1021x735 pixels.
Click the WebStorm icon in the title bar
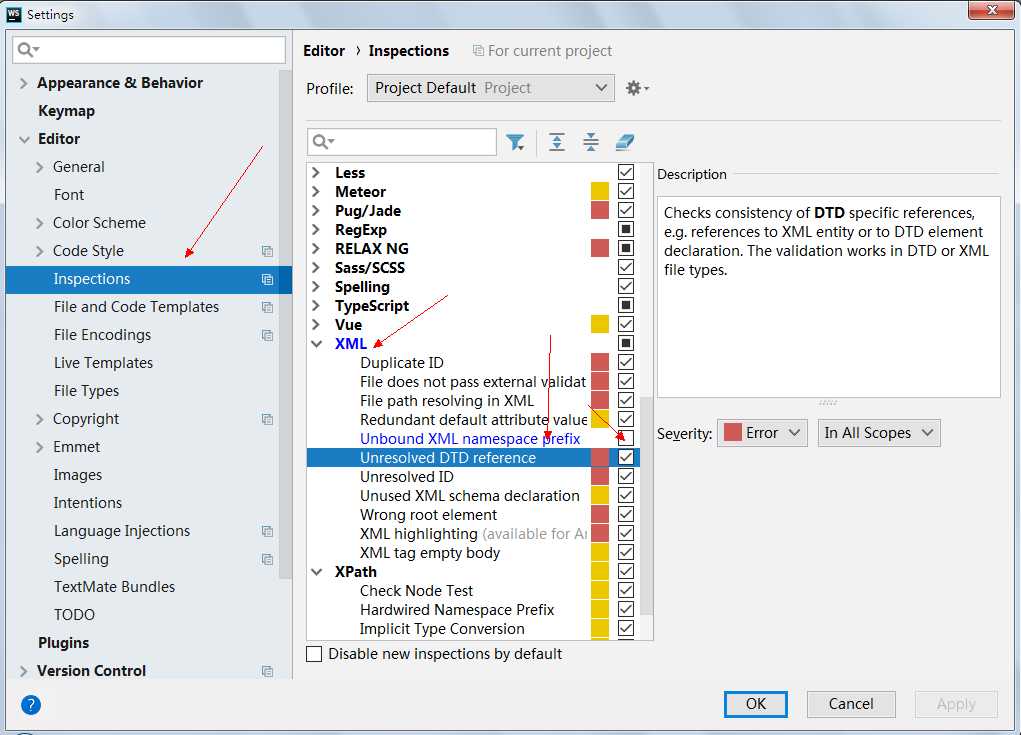[x=13, y=14]
